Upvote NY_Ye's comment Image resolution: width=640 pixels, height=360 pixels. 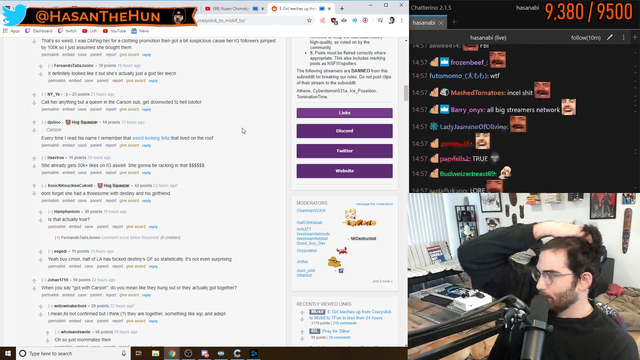pos(34,95)
